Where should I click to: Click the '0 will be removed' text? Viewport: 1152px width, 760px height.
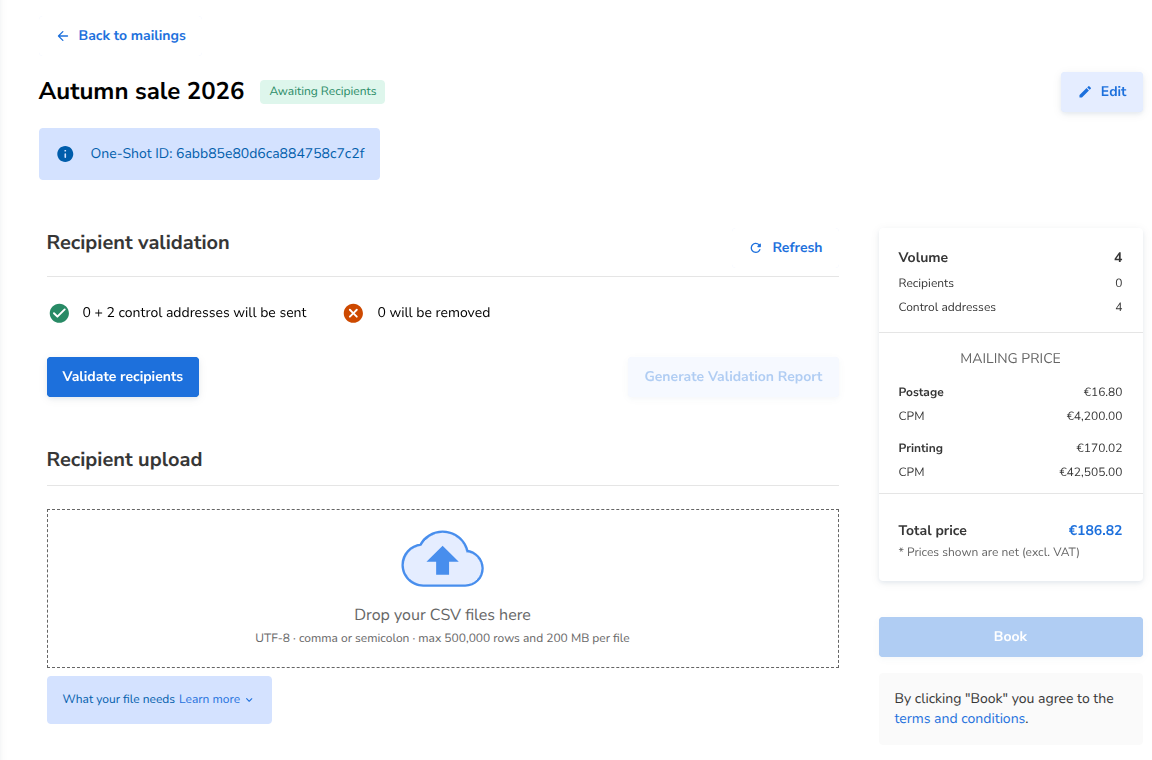pos(433,312)
